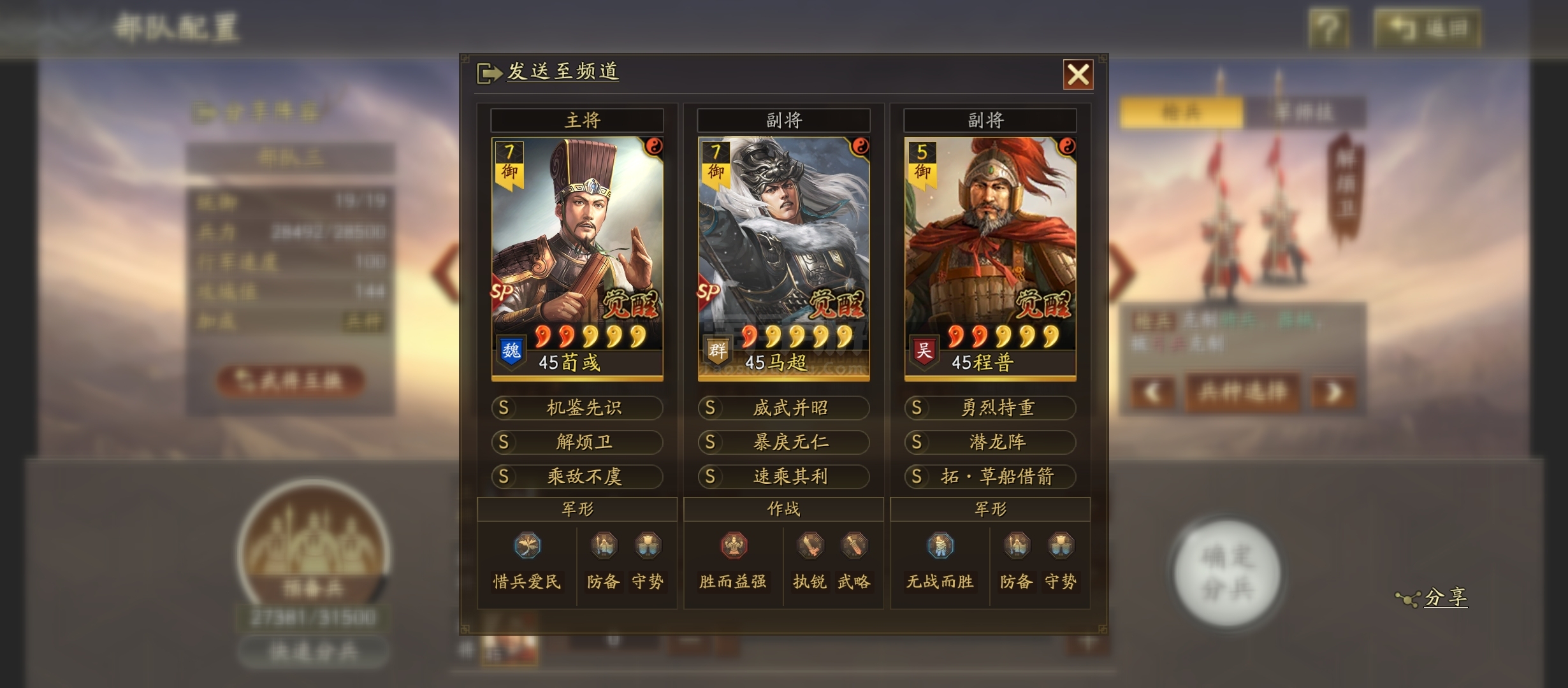
Task: Open the 程普 general portrait card
Action: tap(991, 259)
